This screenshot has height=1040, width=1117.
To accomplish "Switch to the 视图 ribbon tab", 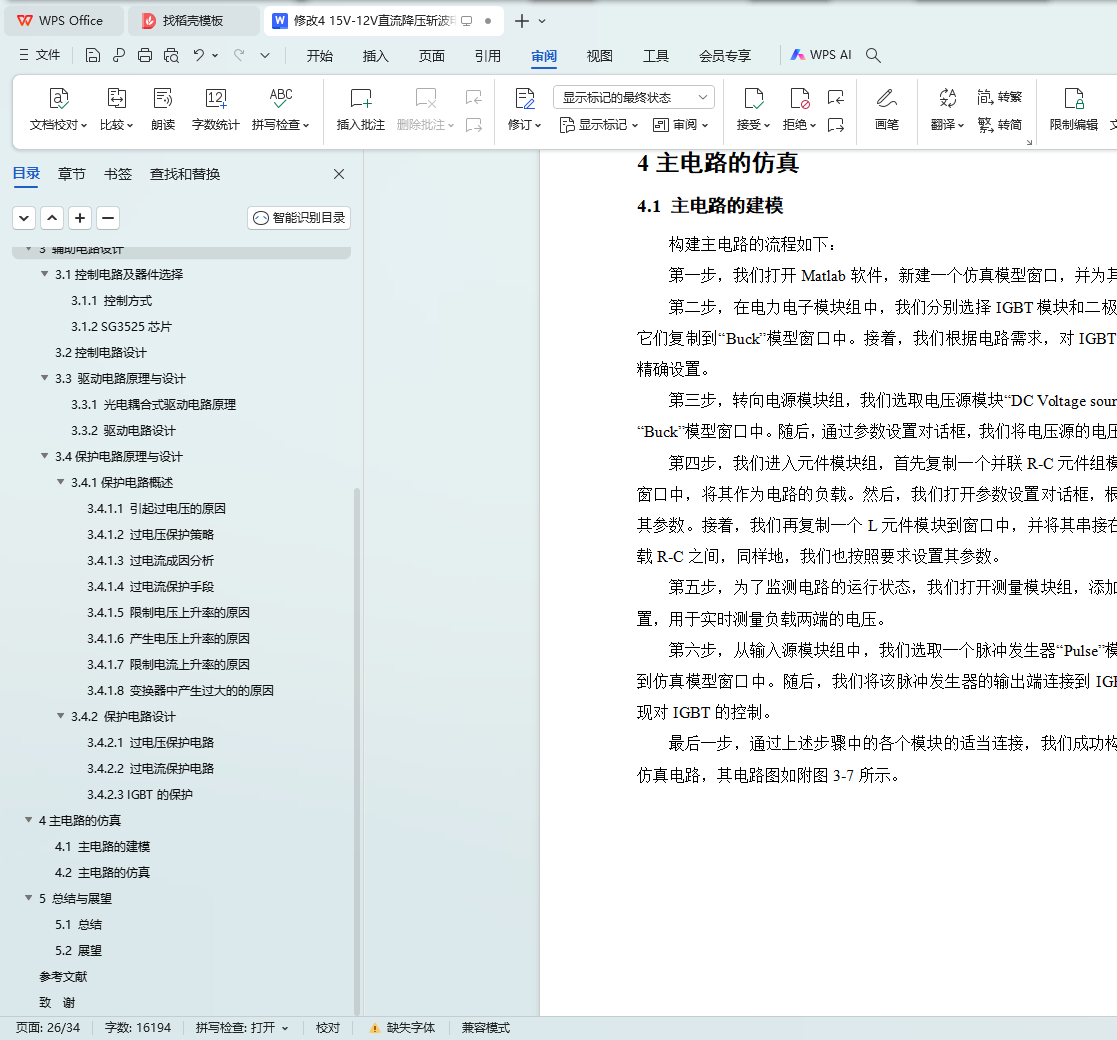I will click(600, 56).
